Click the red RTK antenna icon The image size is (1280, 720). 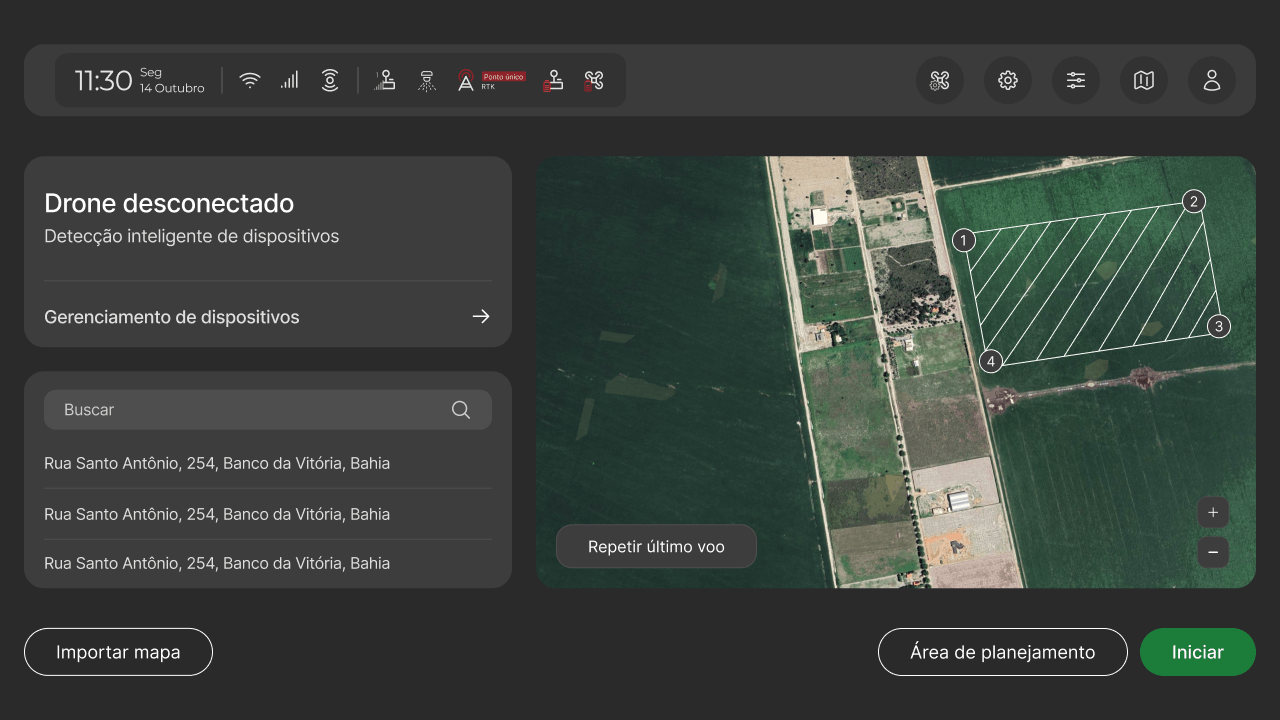465,81
